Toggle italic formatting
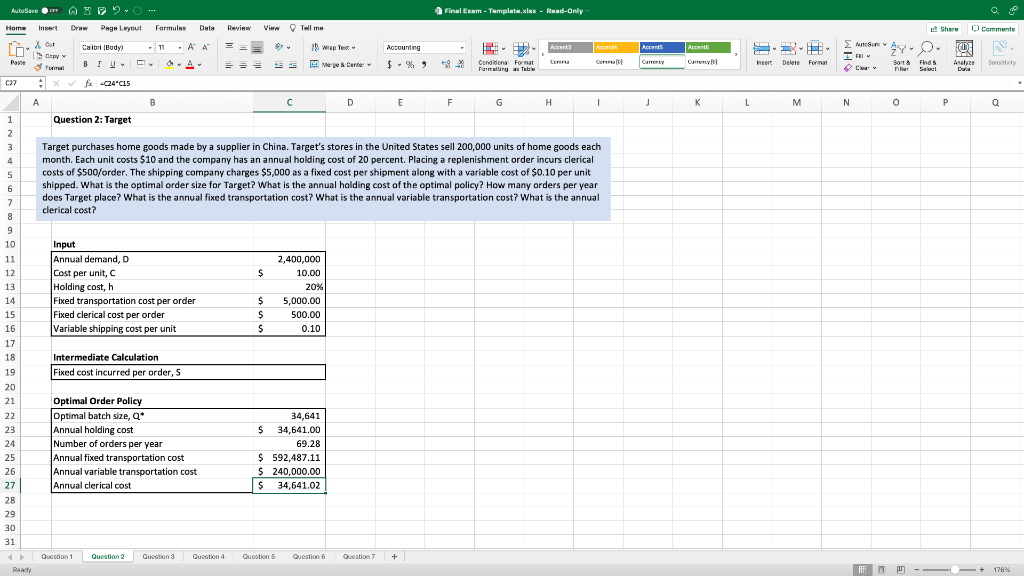 [98, 62]
